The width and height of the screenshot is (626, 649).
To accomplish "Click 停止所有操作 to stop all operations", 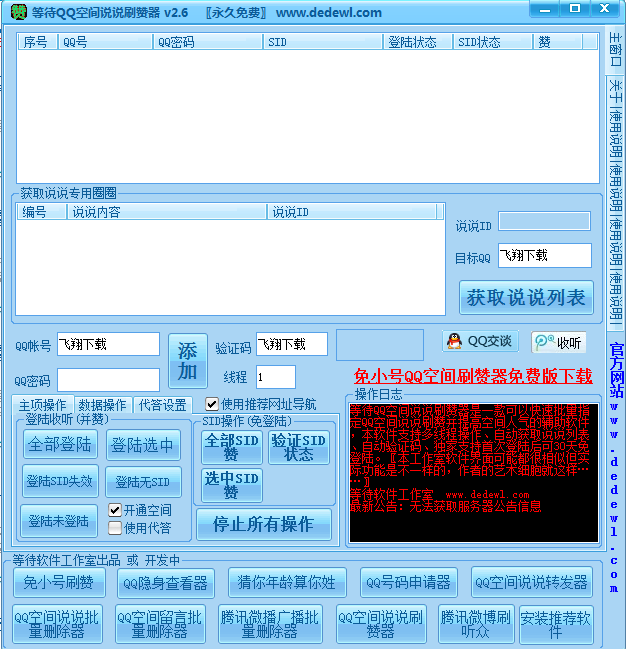I will tap(264, 524).
